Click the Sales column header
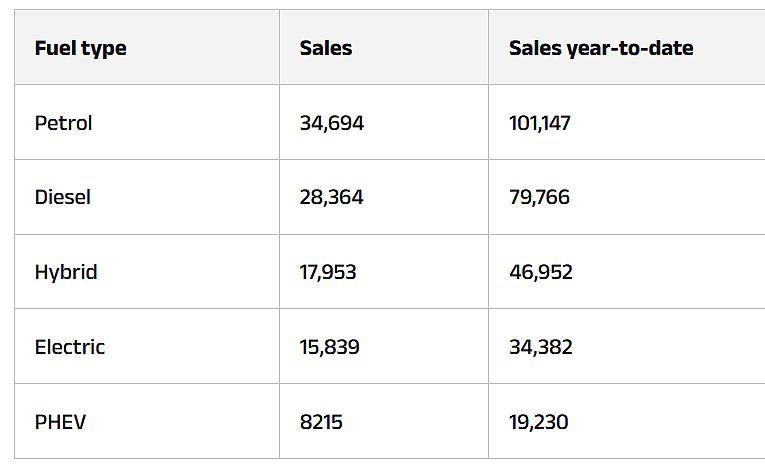 (326, 48)
